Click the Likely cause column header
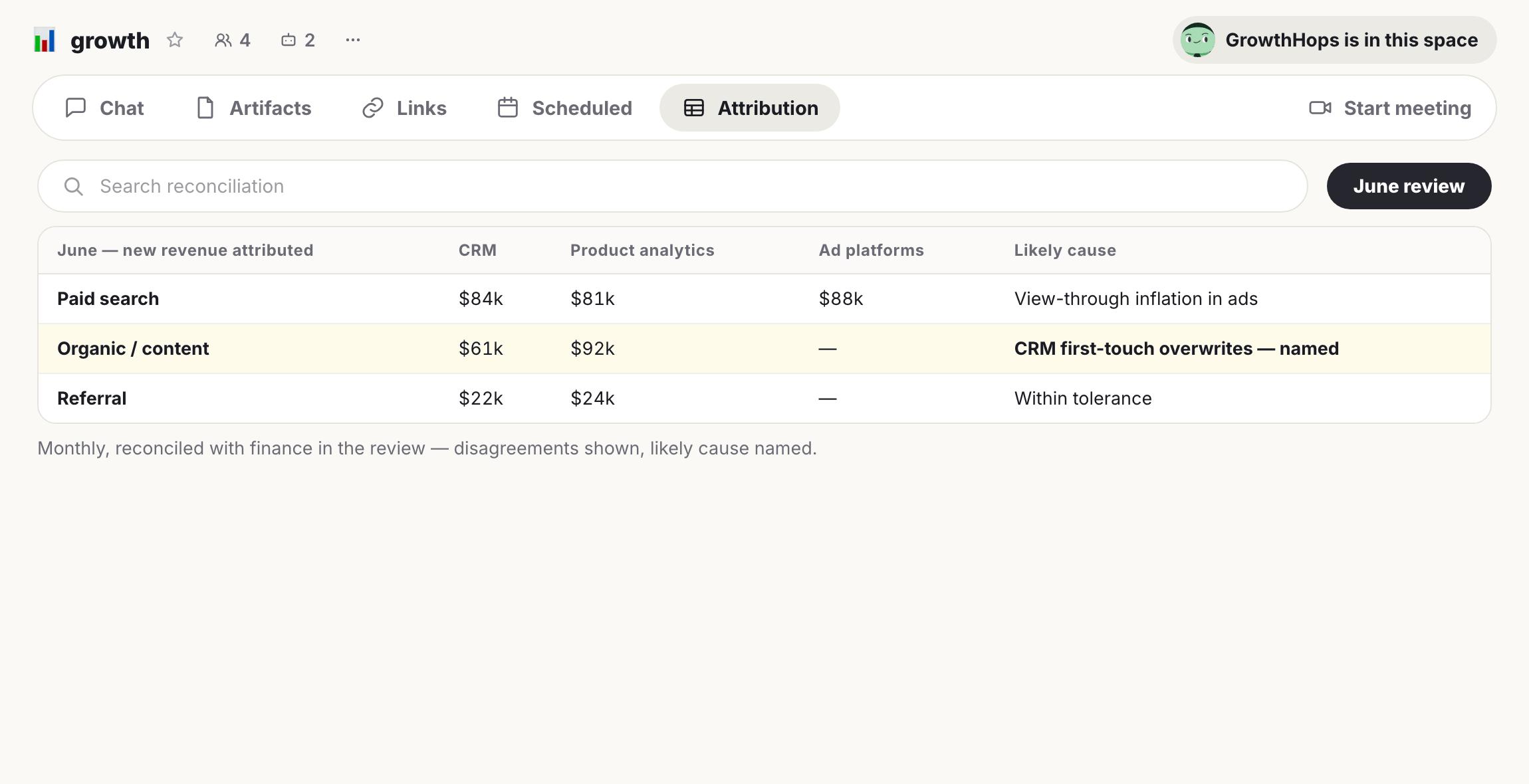 [1065, 250]
